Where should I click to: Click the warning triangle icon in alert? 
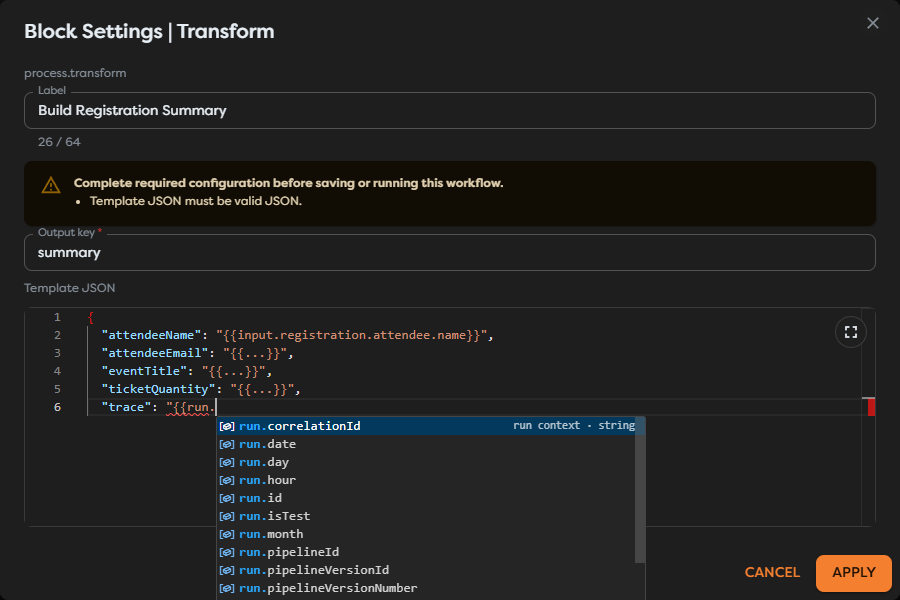pyautogui.click(x=51, y=185)
